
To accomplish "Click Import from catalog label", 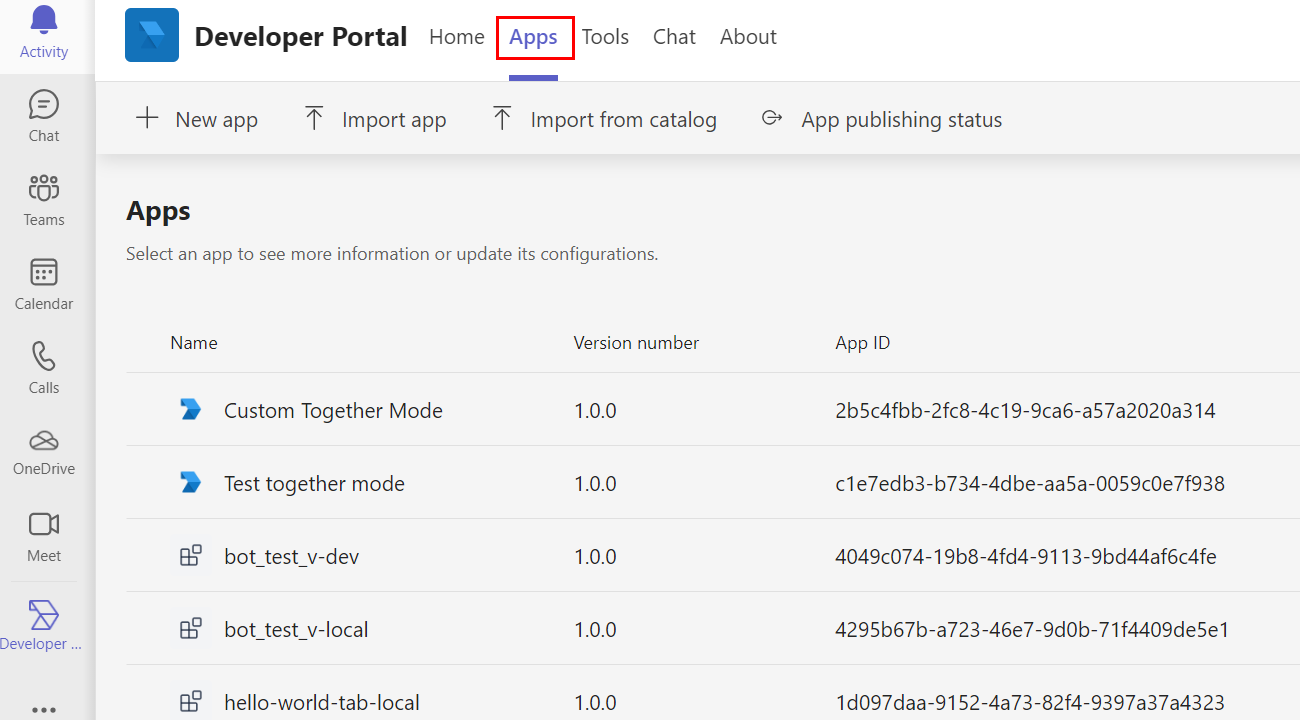I will click(x=623, y=120).
